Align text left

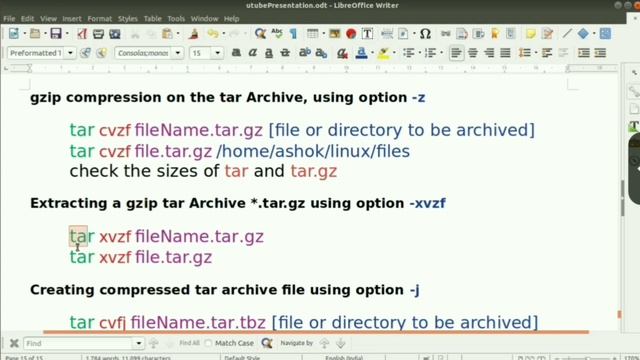(x=456, y=53)
